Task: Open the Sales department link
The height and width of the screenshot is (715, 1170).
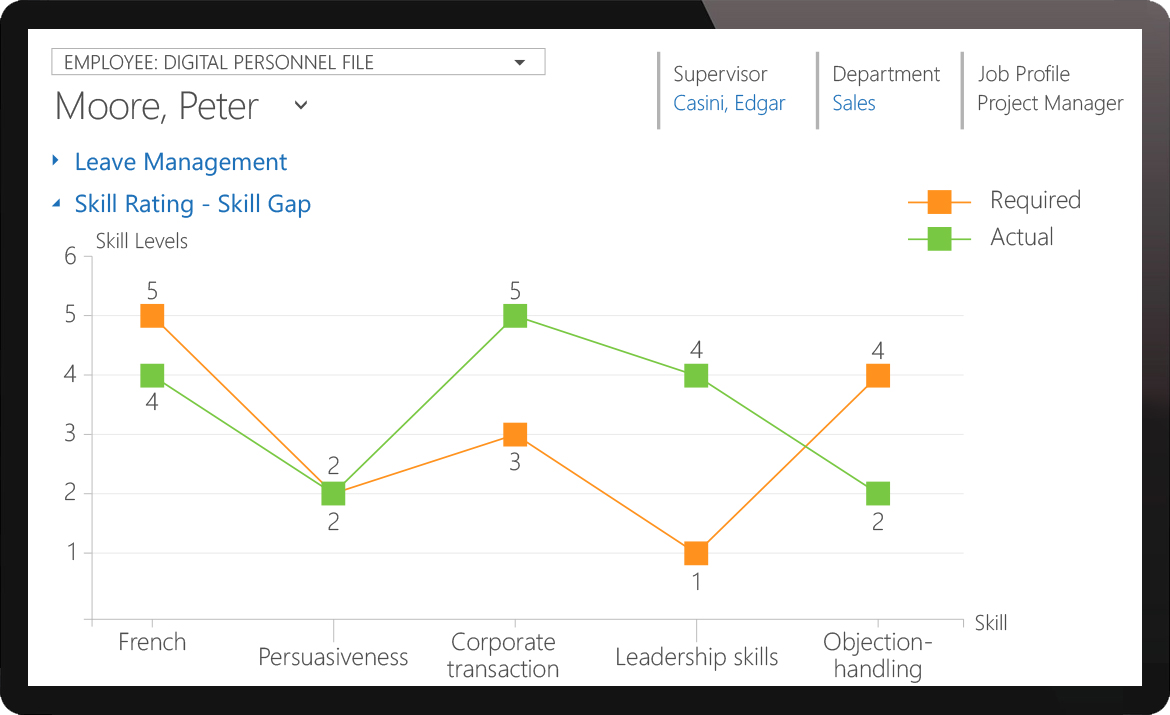Action: point(854,102)
